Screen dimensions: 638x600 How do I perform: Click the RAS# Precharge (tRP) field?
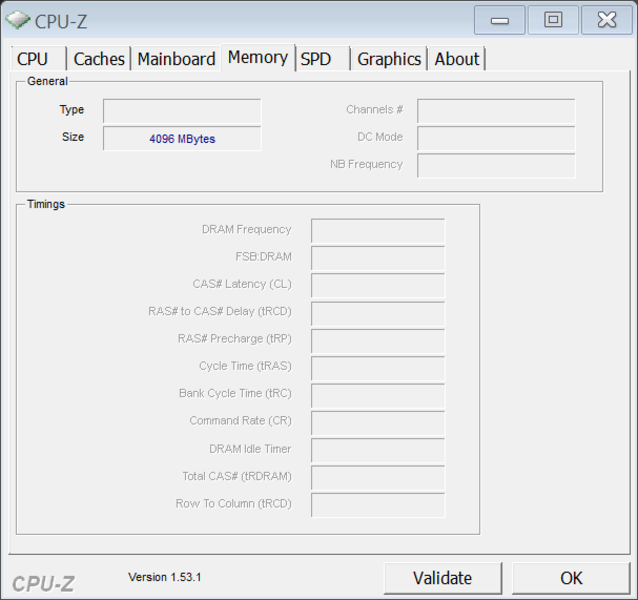(378, 340)
